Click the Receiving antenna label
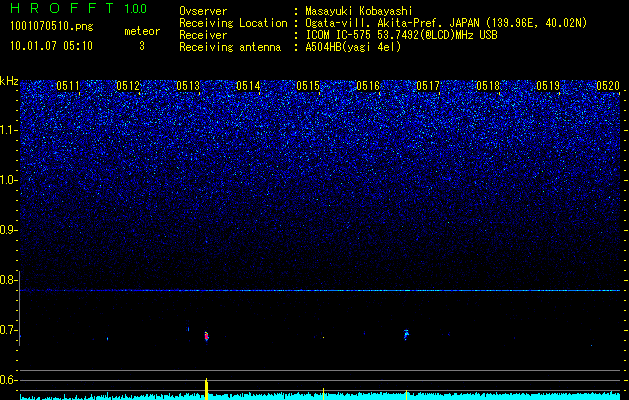Image resolution: width=629 pixels, height=400 pixels. [230, 47]
